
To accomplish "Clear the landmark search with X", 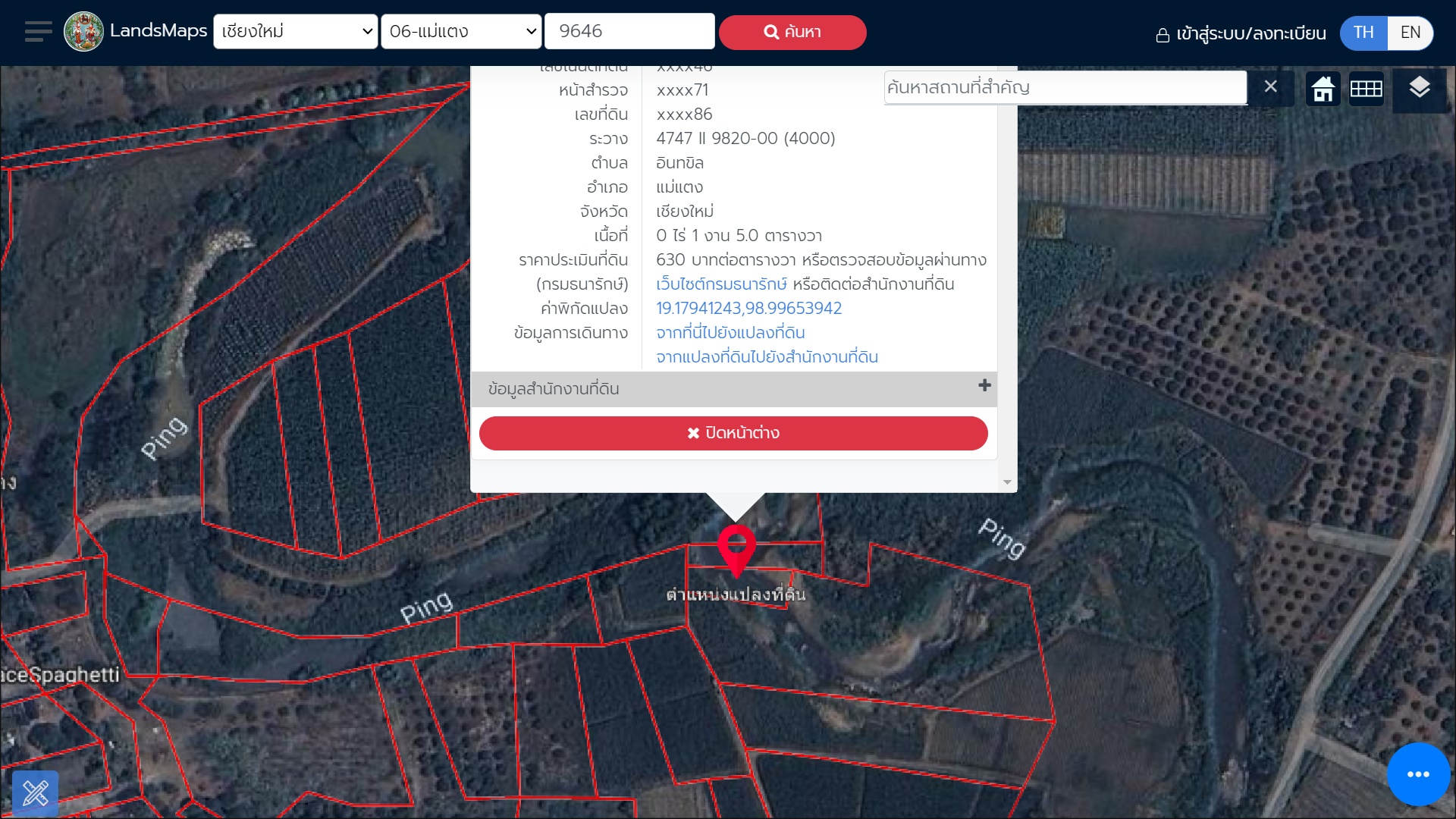I will pyautogui.click(x=1271, y=86).
